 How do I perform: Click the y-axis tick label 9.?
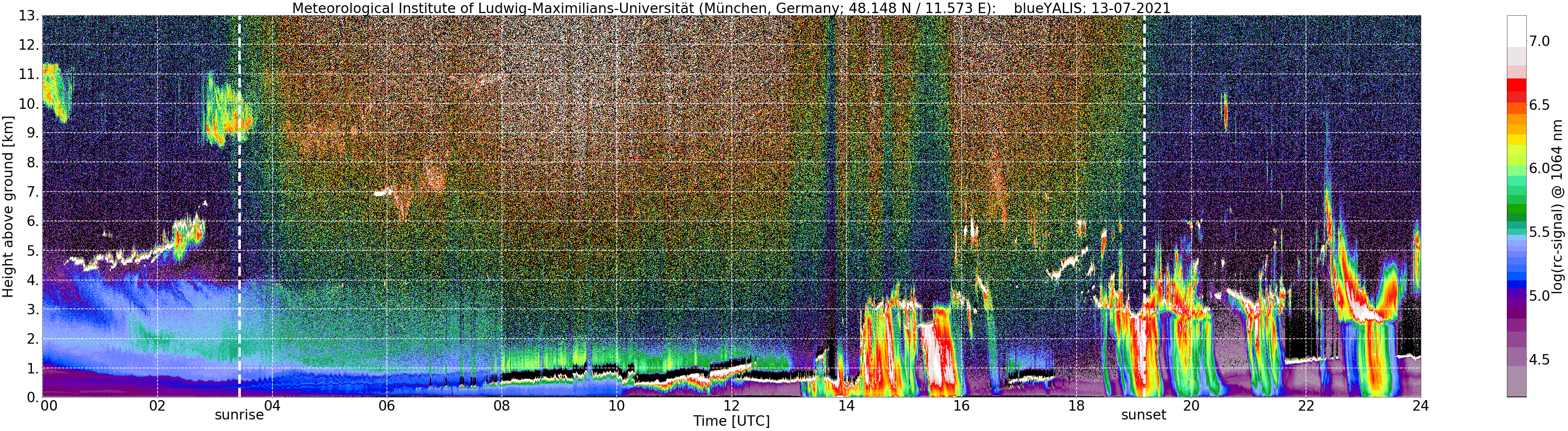(33, 133)
